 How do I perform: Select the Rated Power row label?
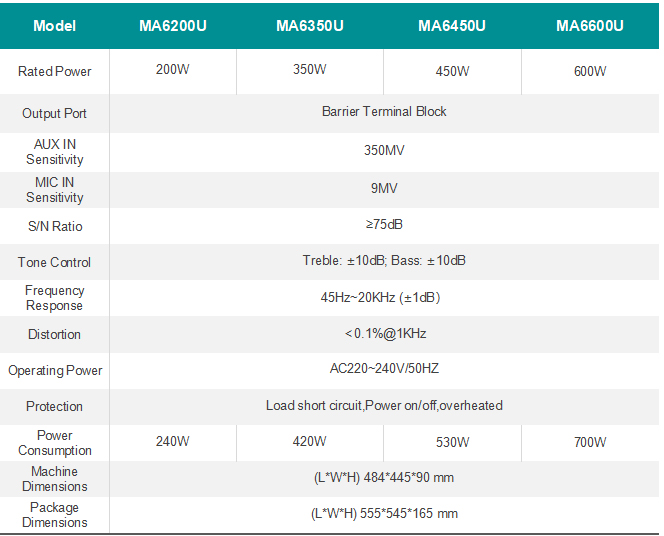click(x=54, y=72)
